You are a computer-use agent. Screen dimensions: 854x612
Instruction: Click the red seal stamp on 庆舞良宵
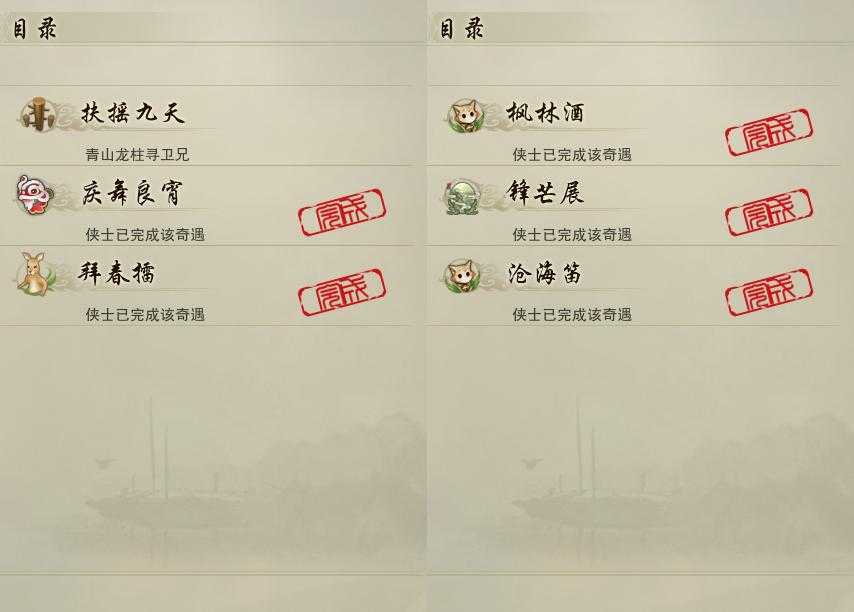click(342, 212)
